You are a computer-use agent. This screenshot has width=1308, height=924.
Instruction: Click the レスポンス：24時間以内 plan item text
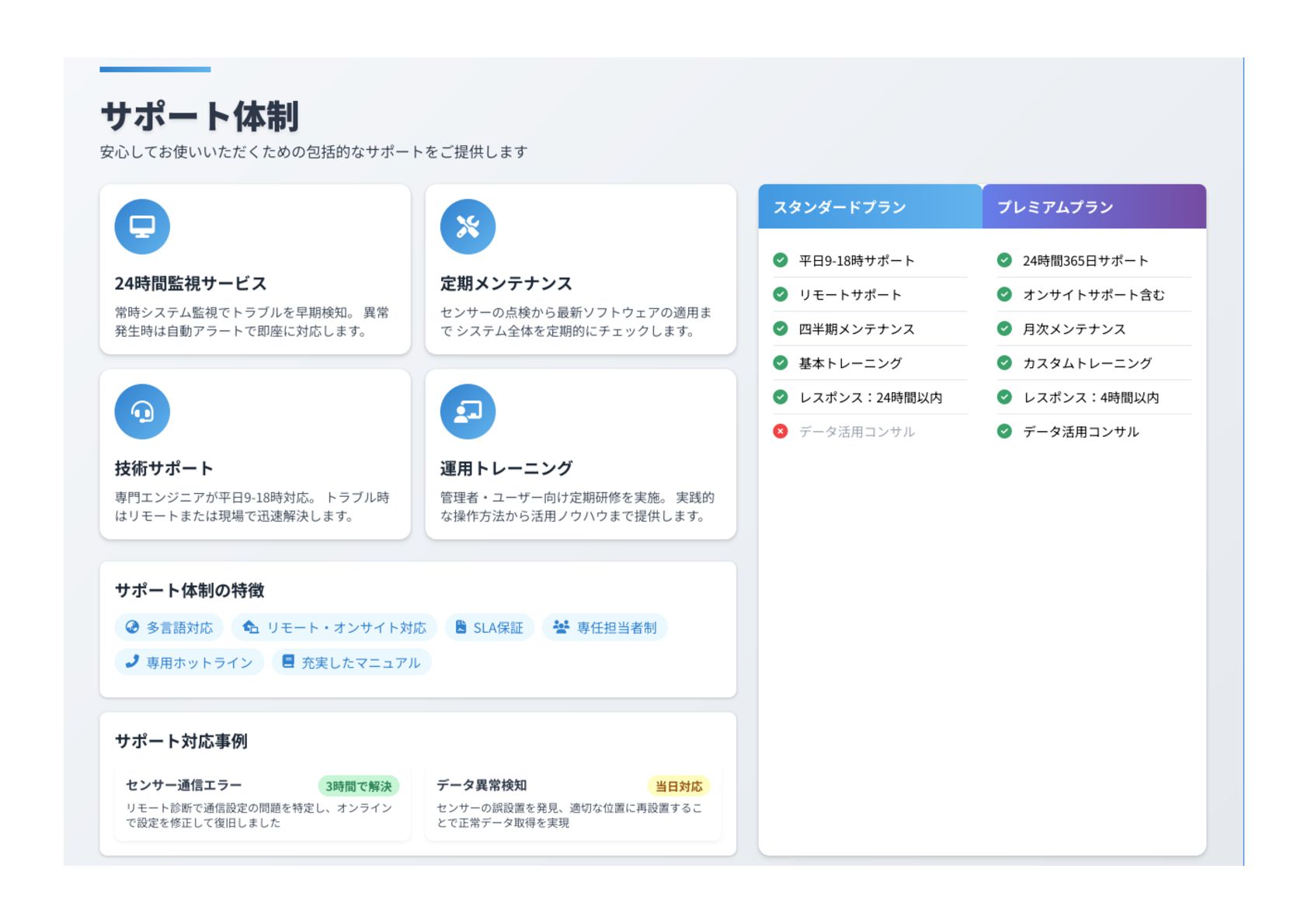tap(871, 398)
